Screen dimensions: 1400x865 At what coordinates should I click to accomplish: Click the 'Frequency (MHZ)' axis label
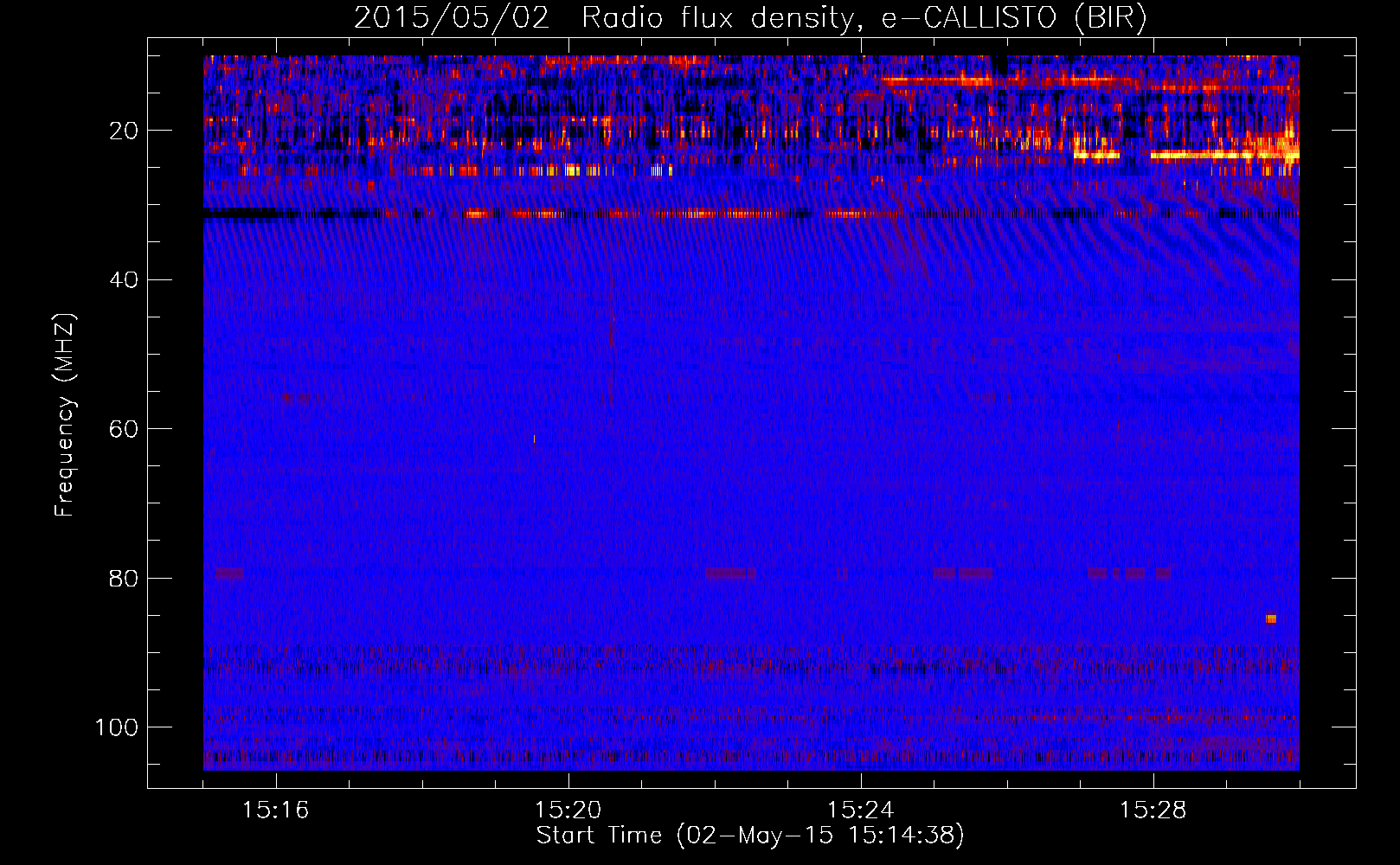coord(65,415)
